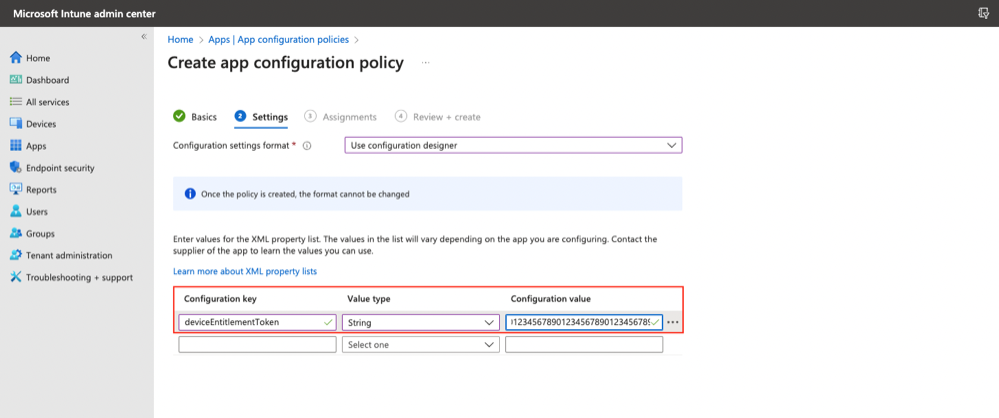Switch to the Assignments step tab
Image resolution: width=999 pixels, height=418 pixels.
point(341,117)
